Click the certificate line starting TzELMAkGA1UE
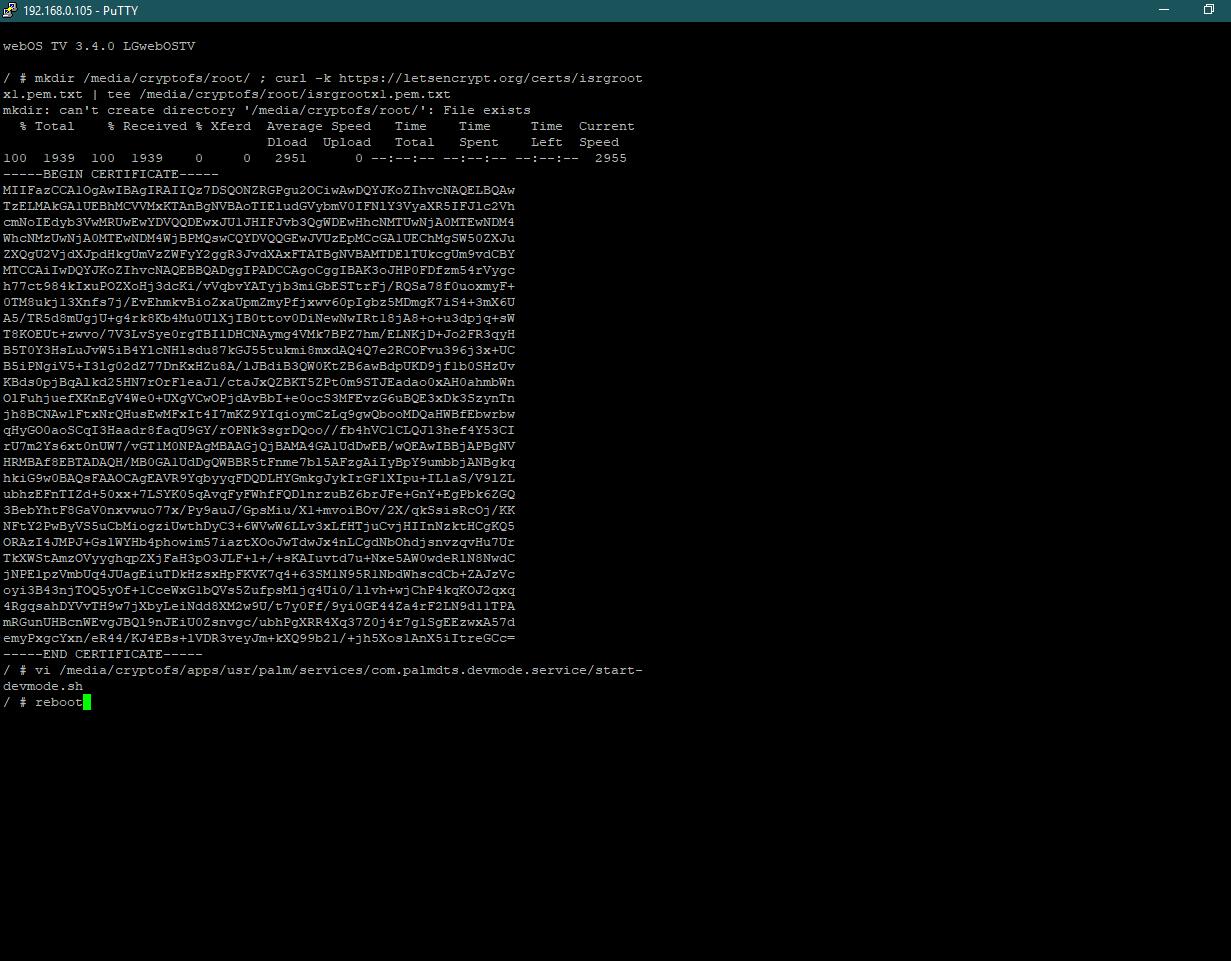Viewport: 1231px width, 961px height. click(x=259, y=206)
